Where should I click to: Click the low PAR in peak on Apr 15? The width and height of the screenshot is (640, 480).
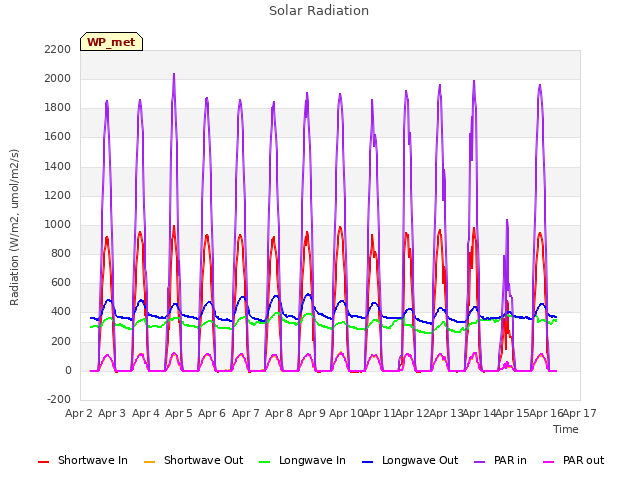click(507, 221)
